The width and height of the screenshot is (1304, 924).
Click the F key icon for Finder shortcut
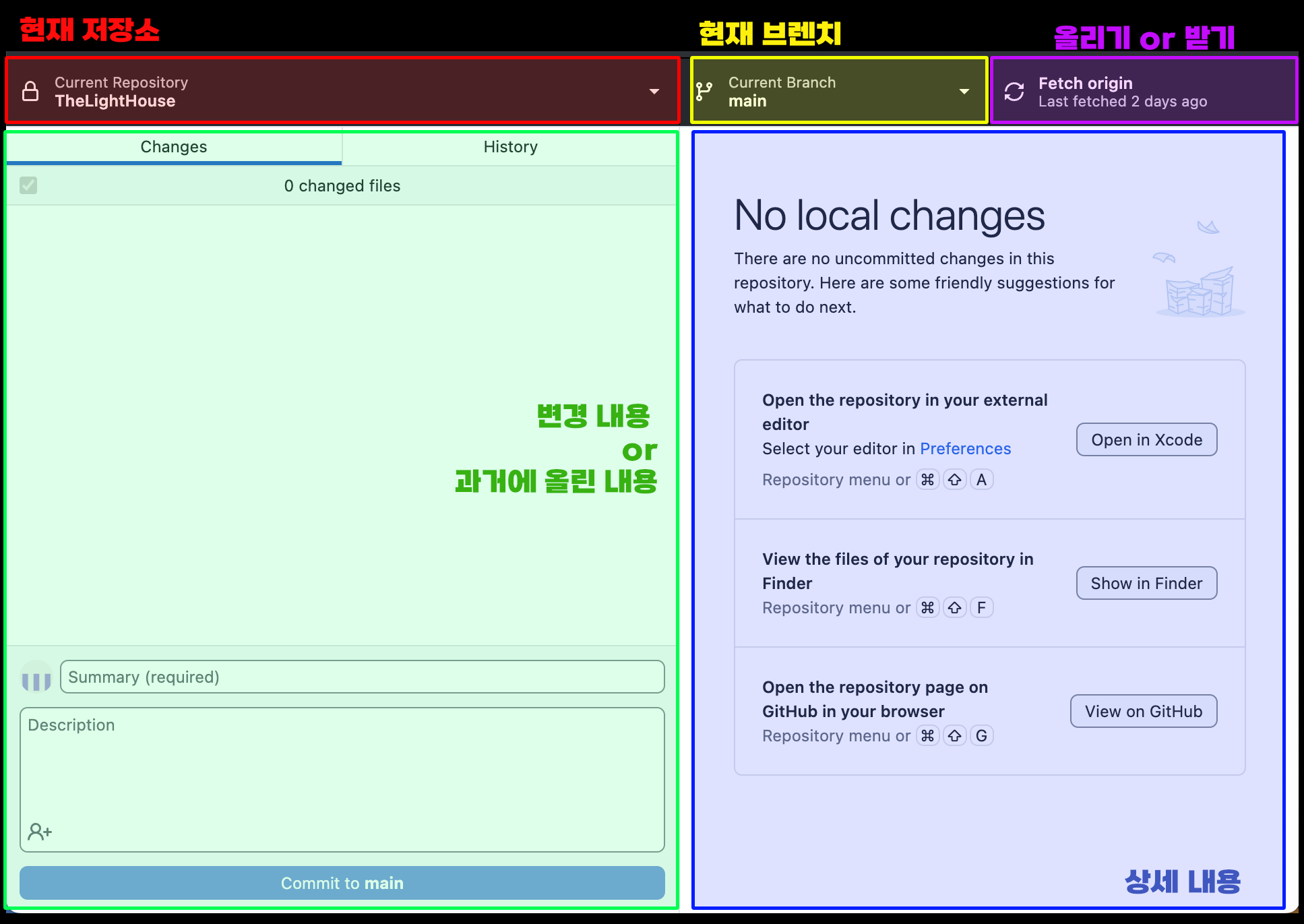981,608
